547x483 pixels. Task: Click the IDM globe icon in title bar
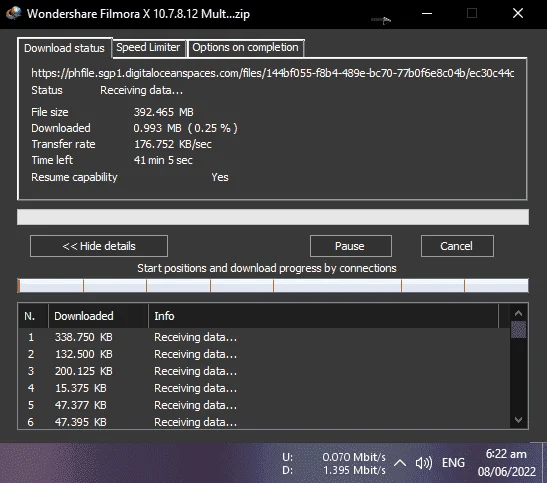point(13,13)
